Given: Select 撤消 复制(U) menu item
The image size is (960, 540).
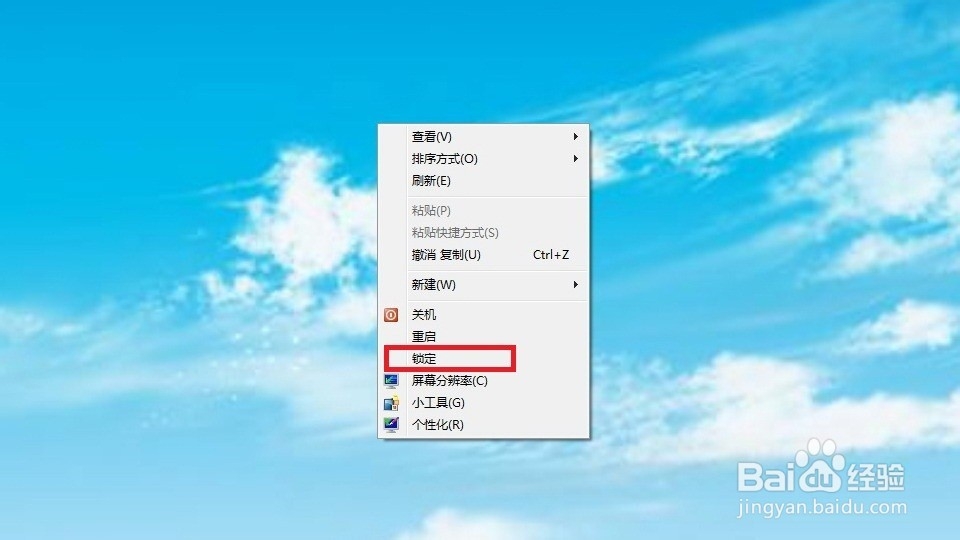Looking at the screenshot, I should (484, 255).
